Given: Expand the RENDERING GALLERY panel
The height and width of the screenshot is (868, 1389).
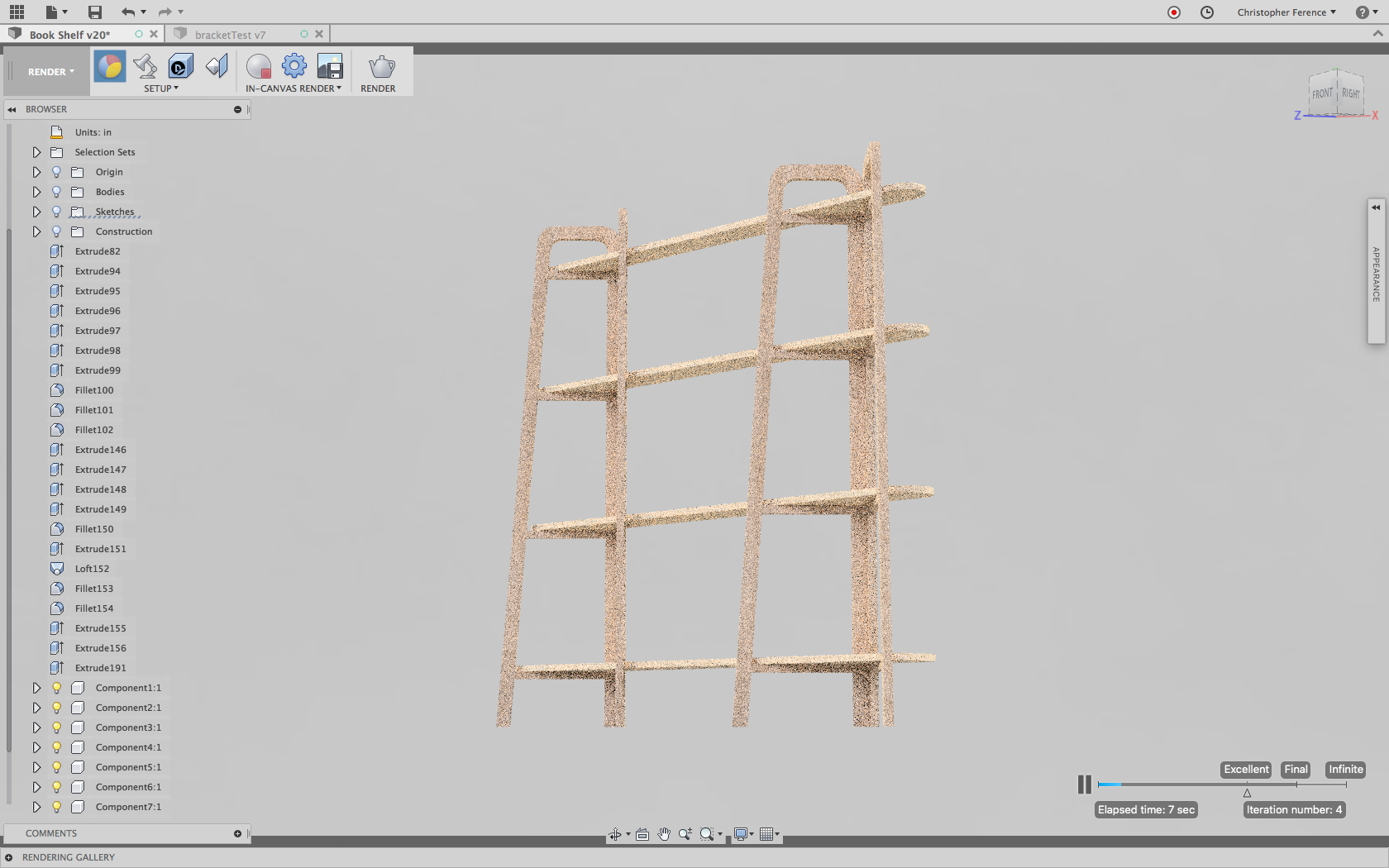Looking at the screenshot, I should 8,857.
